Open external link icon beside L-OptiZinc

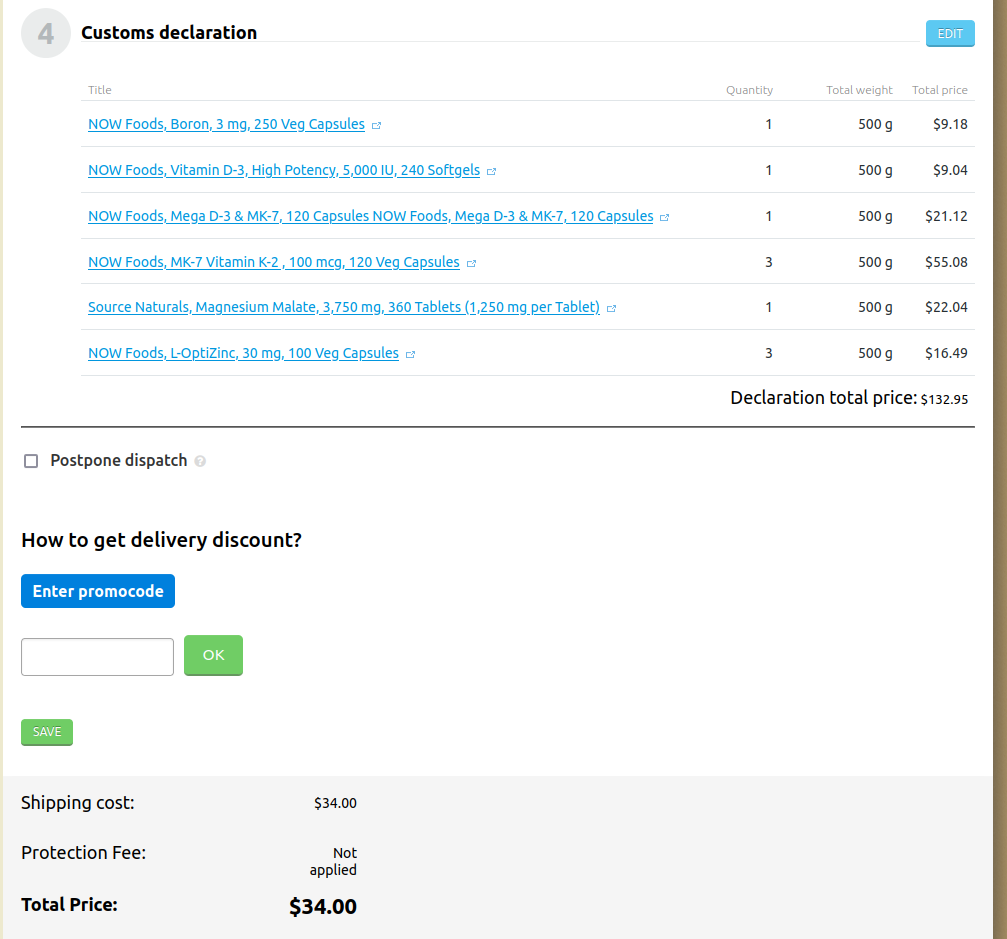click(410, 355)
